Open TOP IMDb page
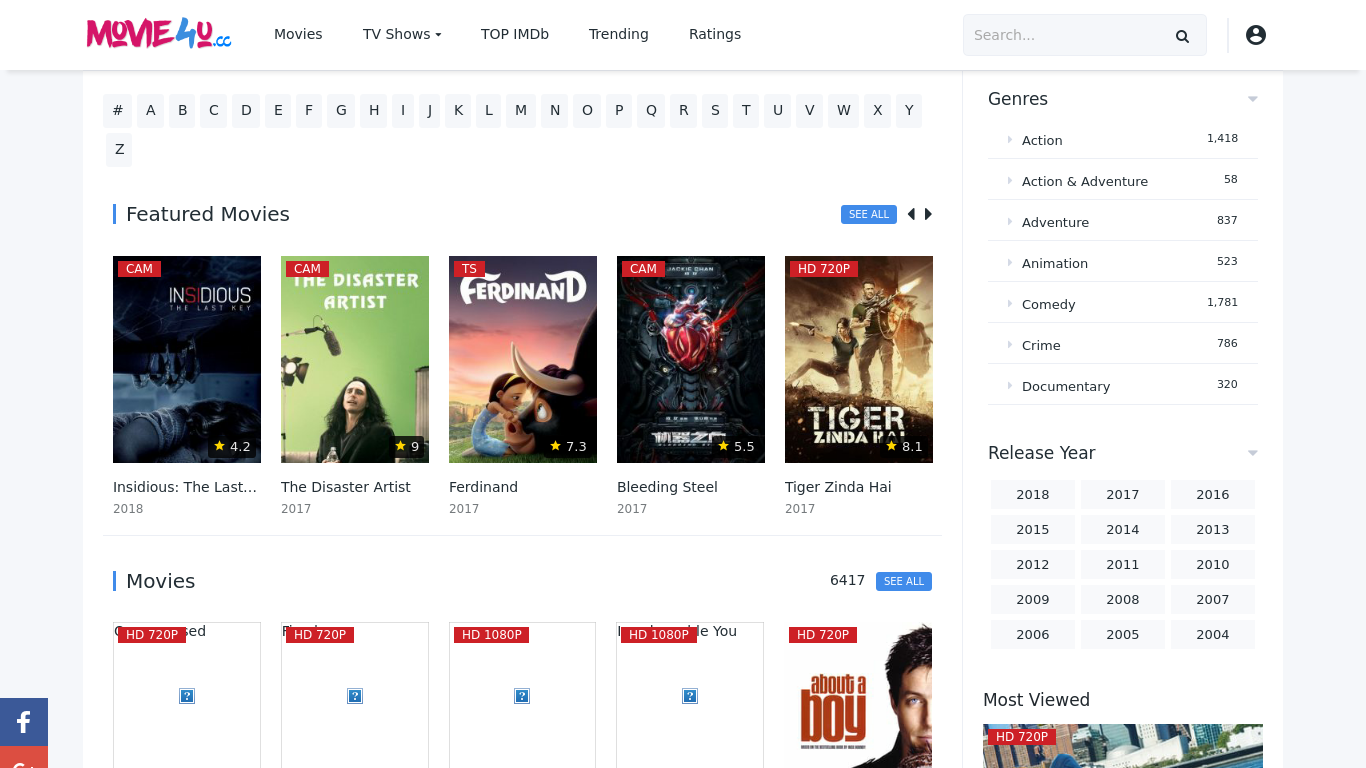This screenshot has width=1366, height=768. coord(515,34)
